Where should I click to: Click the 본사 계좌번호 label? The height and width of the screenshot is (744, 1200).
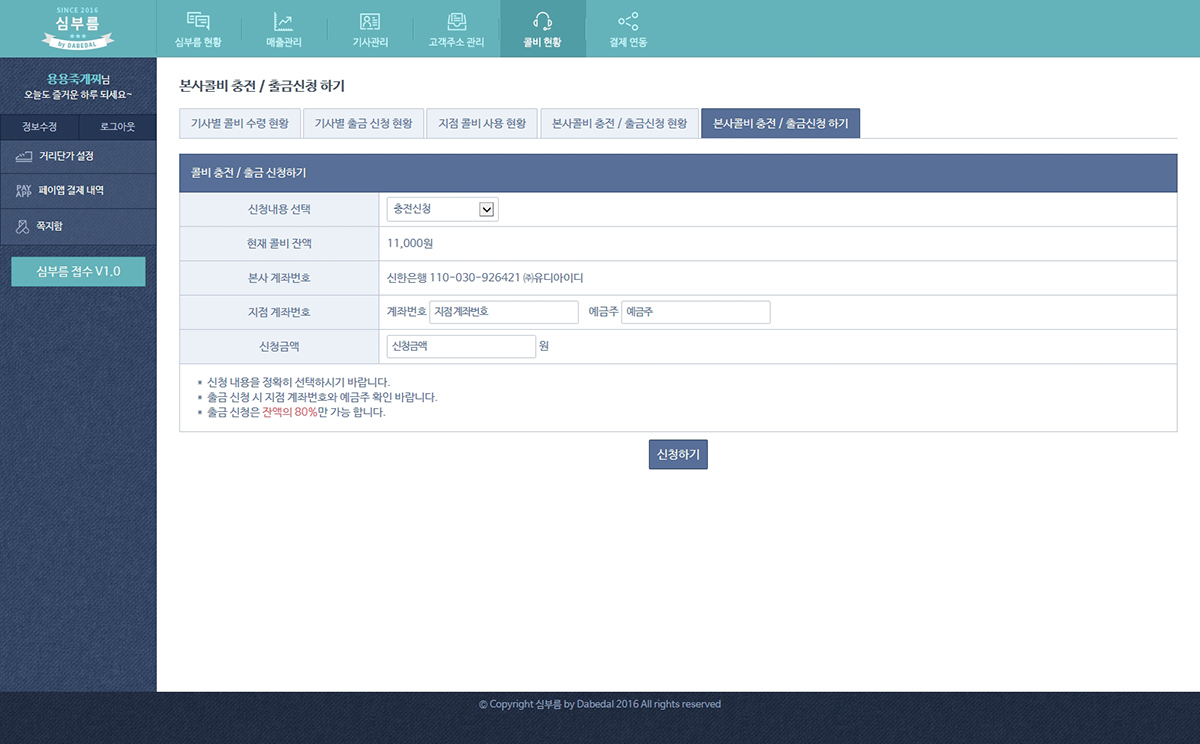pos(279,277)
